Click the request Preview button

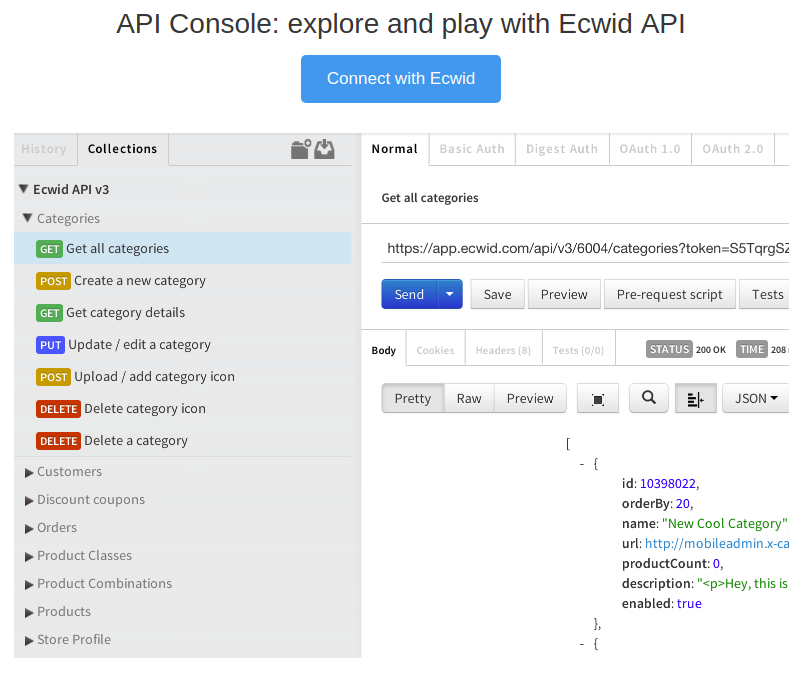tap(564, 294)
